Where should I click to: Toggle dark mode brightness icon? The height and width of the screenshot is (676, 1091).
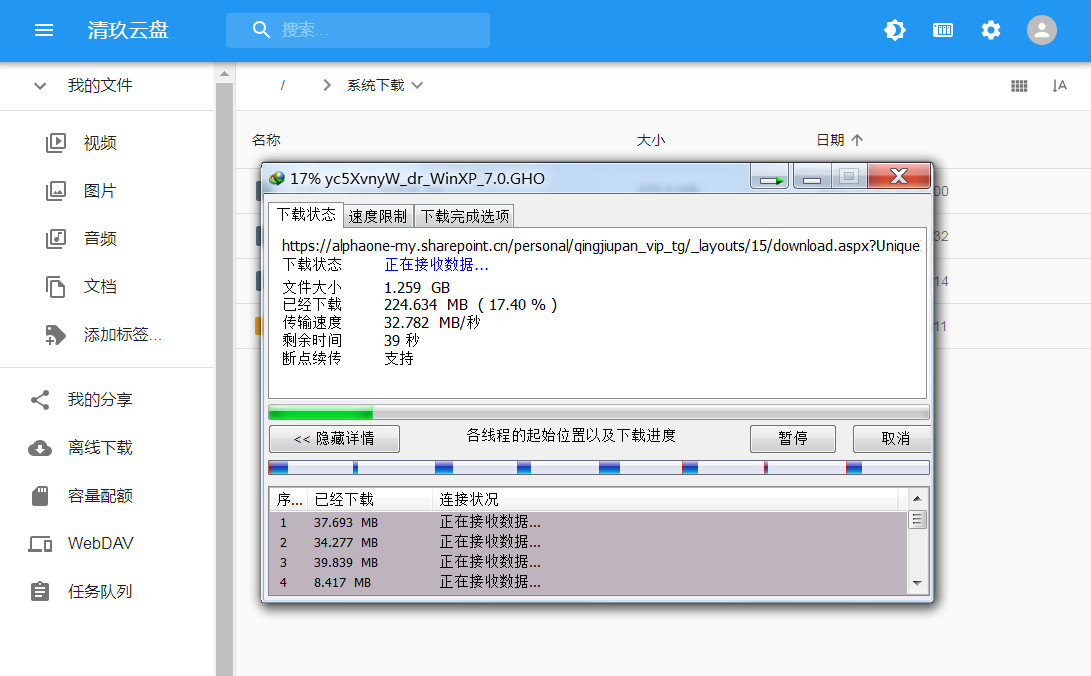[x=895, y=30]
